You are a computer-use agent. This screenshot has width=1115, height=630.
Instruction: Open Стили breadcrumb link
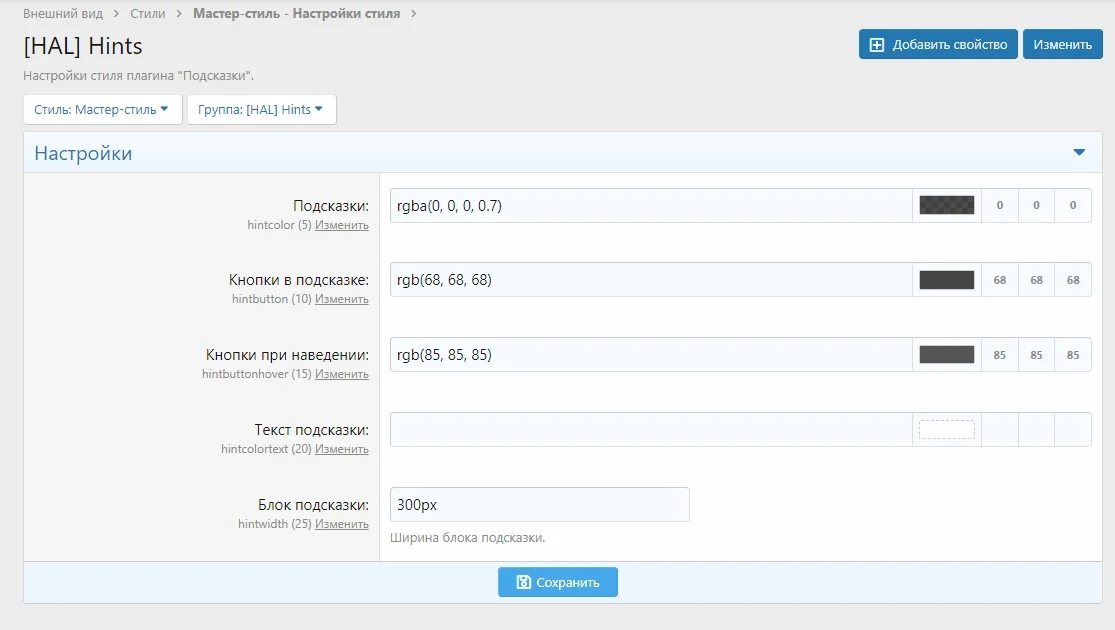pyautogui.click(x=148, y=14)
